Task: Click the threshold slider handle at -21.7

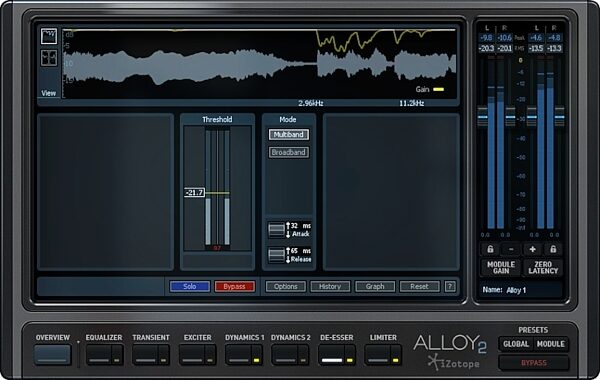Action: (194, 192)
